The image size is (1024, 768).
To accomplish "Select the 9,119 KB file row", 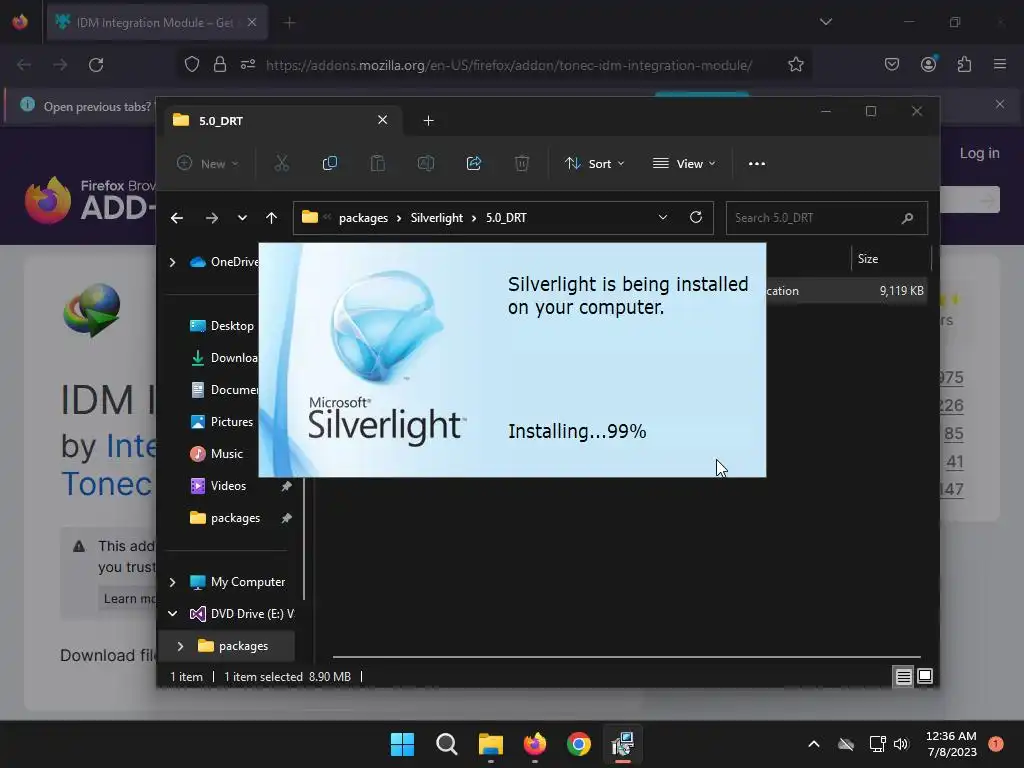I will (x=846, y=291).
